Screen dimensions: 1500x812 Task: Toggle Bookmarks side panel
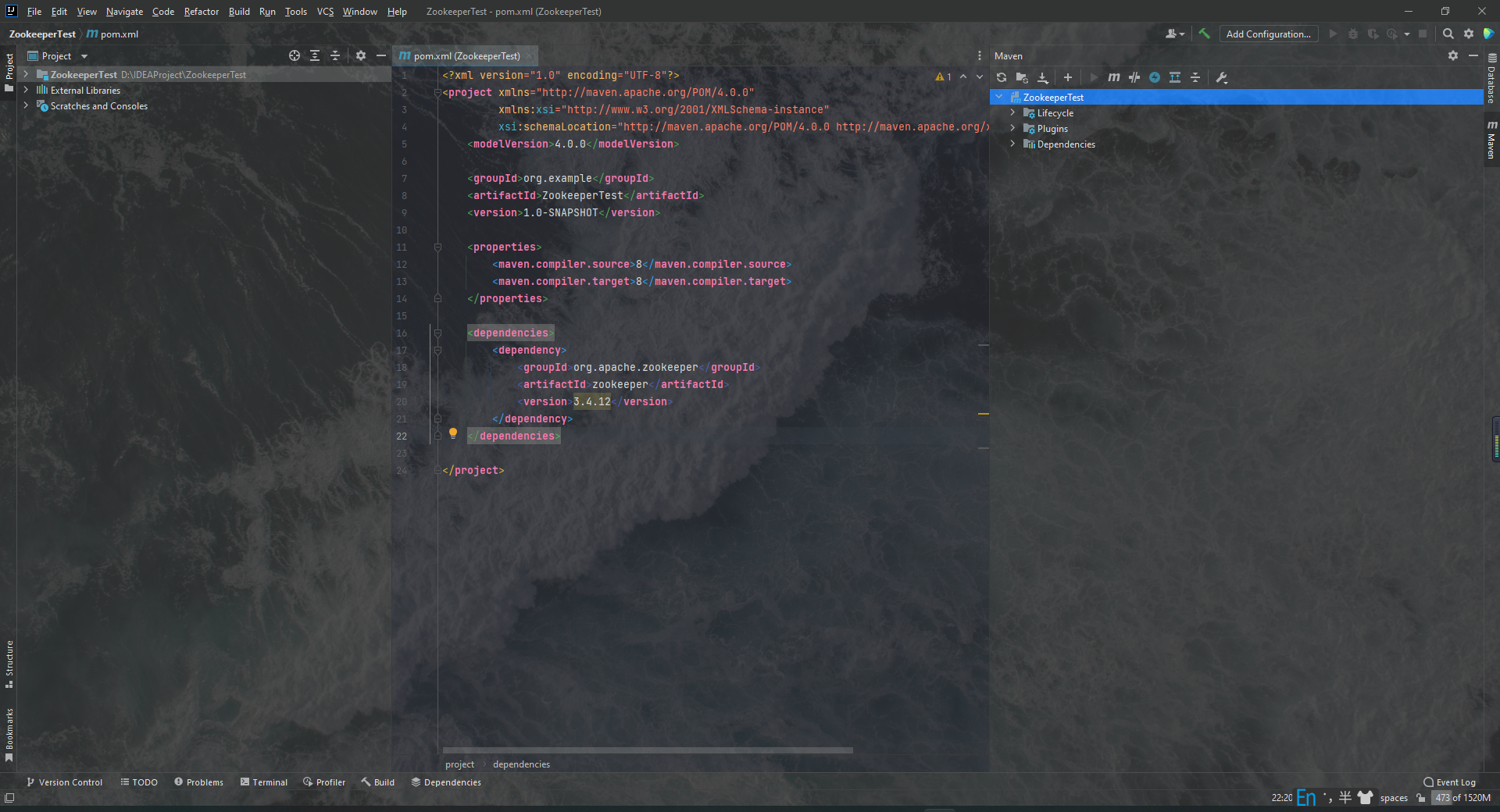[9, 735]
